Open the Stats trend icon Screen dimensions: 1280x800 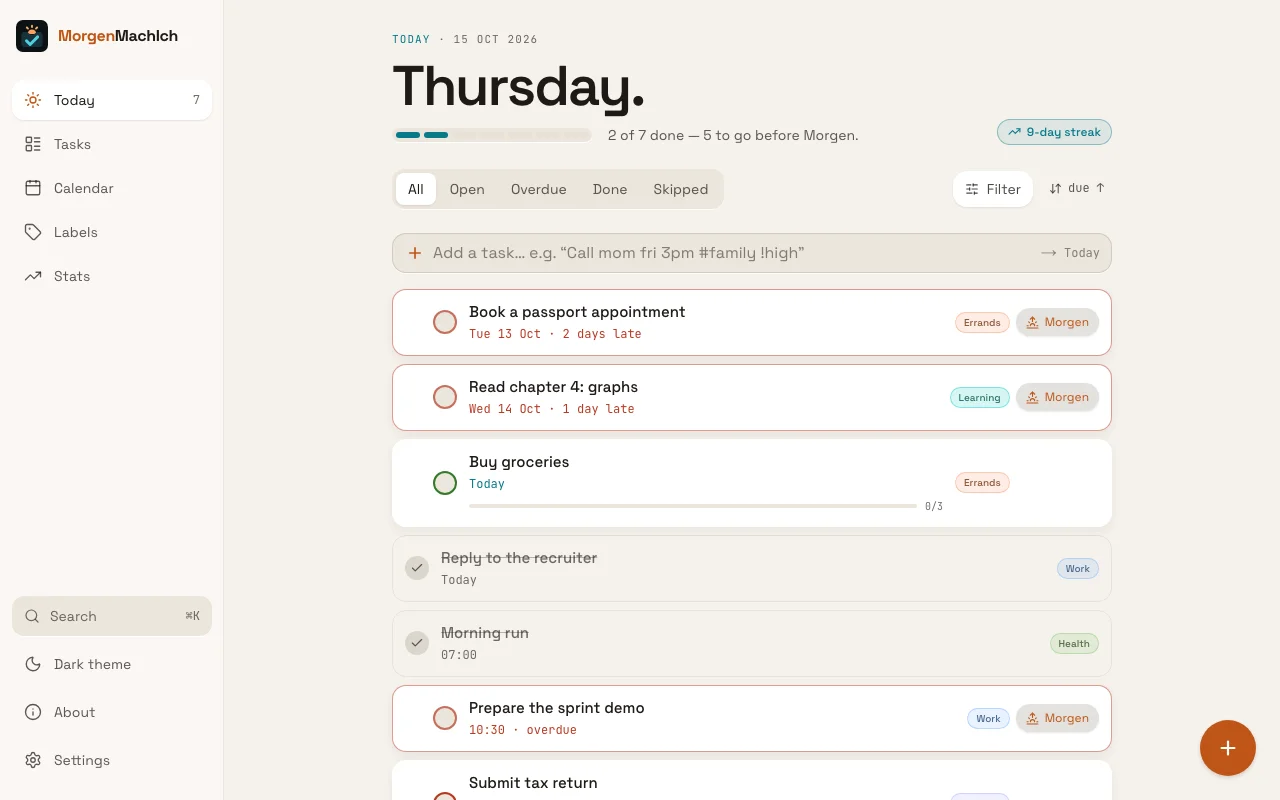point(33,276)
